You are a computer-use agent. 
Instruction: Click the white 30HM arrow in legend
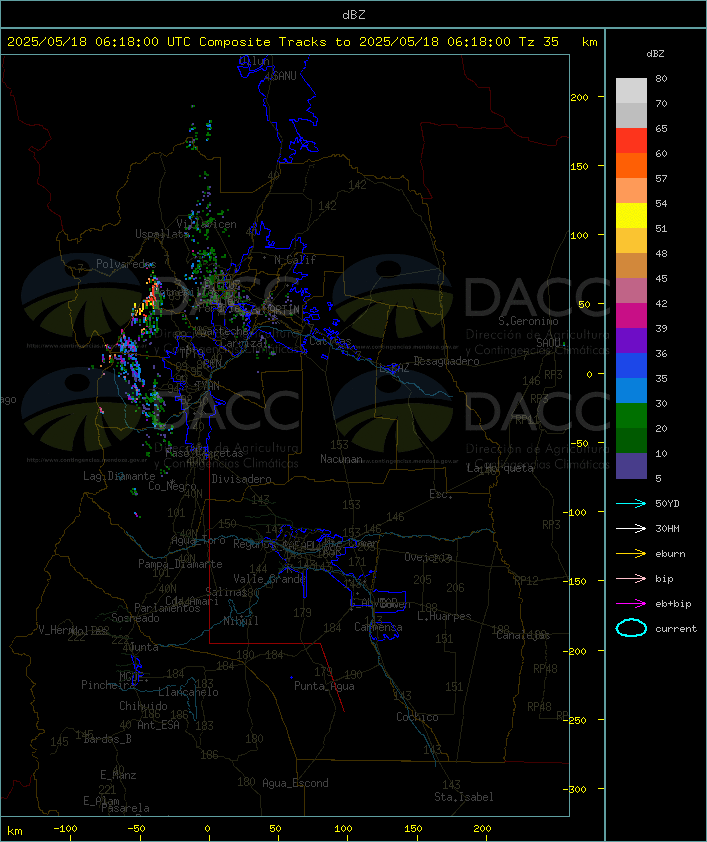[x=631, y=528]
